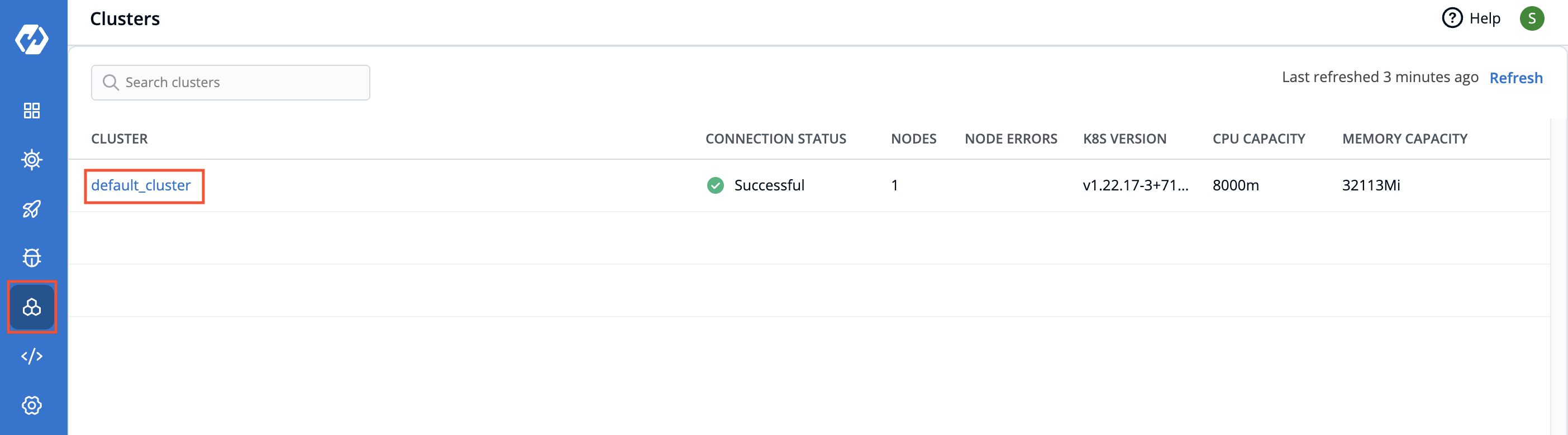This screenshot has width=1568, height=435.
Task: Click the green Successful status checkmark
Action: pos(715,185)
